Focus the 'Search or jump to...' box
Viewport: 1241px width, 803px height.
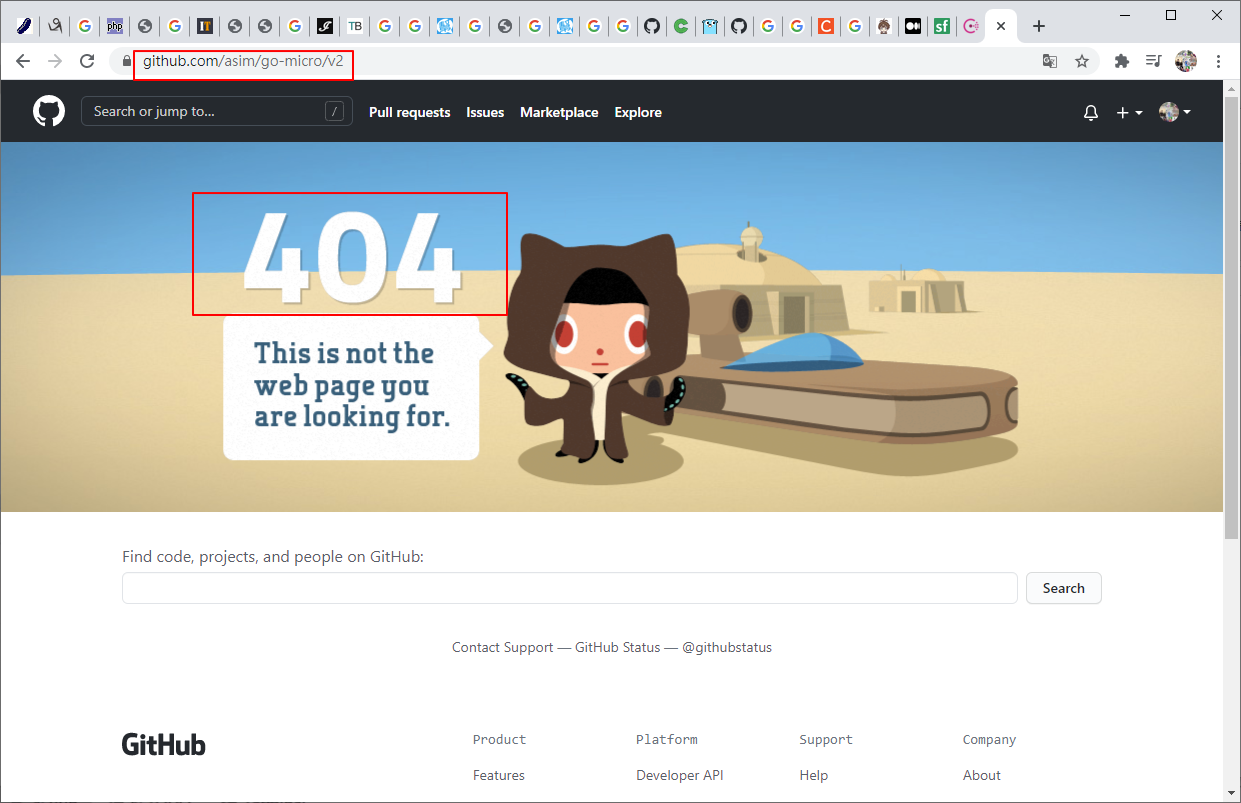point(217,111)
